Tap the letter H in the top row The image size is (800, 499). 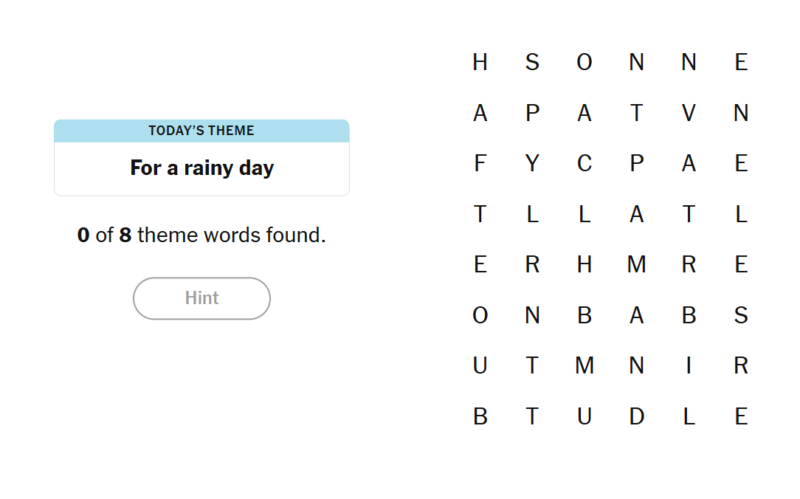coord(480,62)
